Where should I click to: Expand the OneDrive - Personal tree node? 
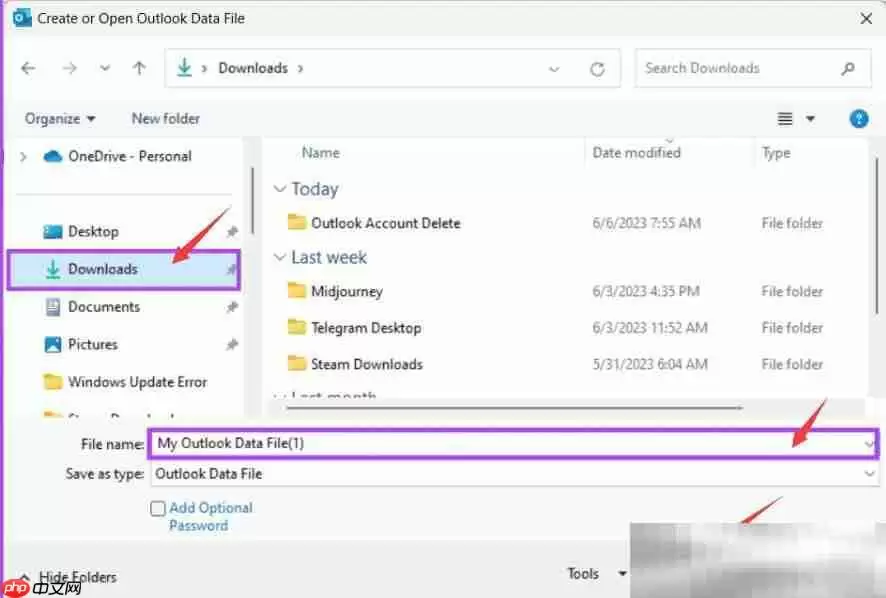[24, 156]
